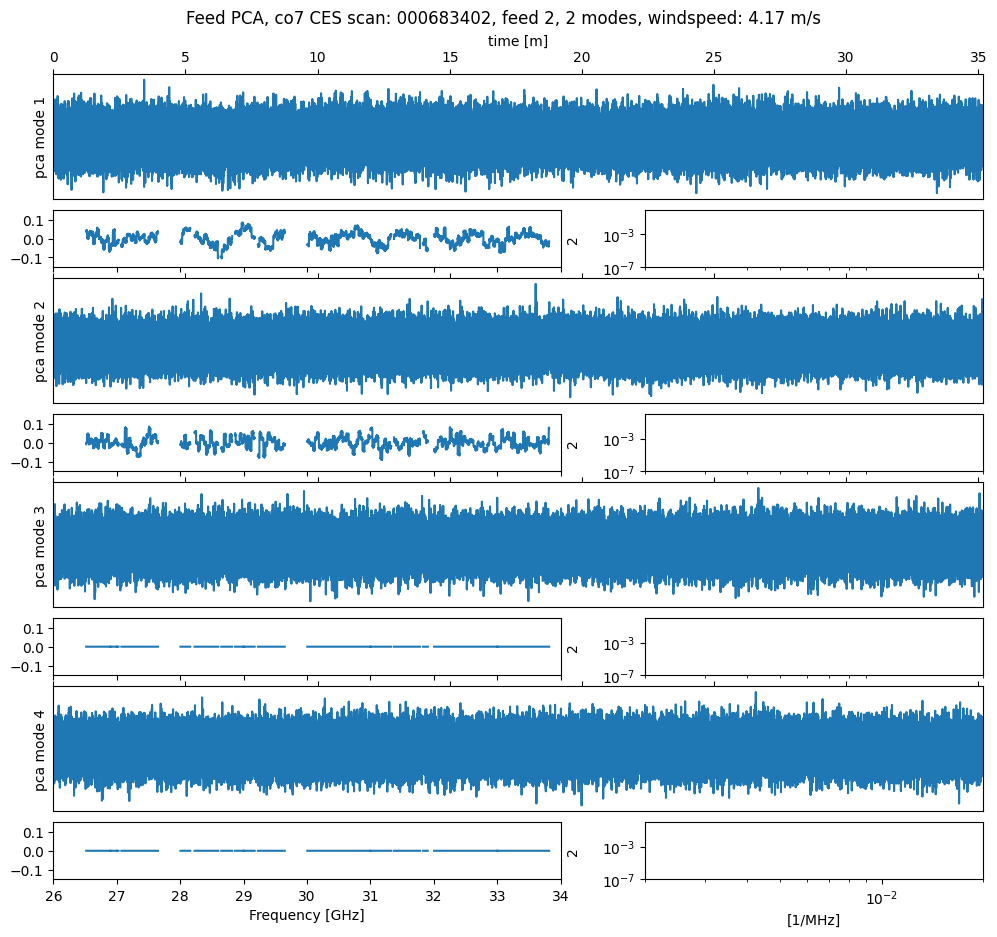Click the 35 tick on the time axis
997x937 pixels.
click(x=978, y=59)
